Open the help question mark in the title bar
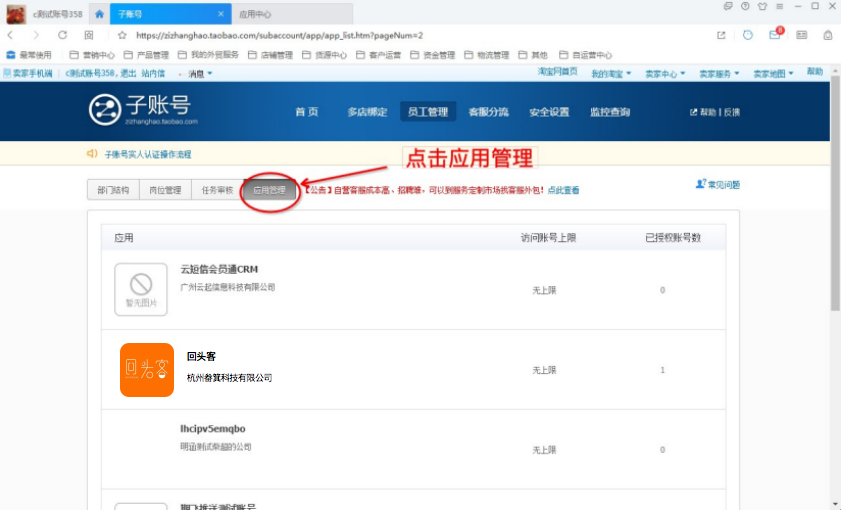Viewport: 844px width, 514px height. pyautogui.click(x=745, y=6)
